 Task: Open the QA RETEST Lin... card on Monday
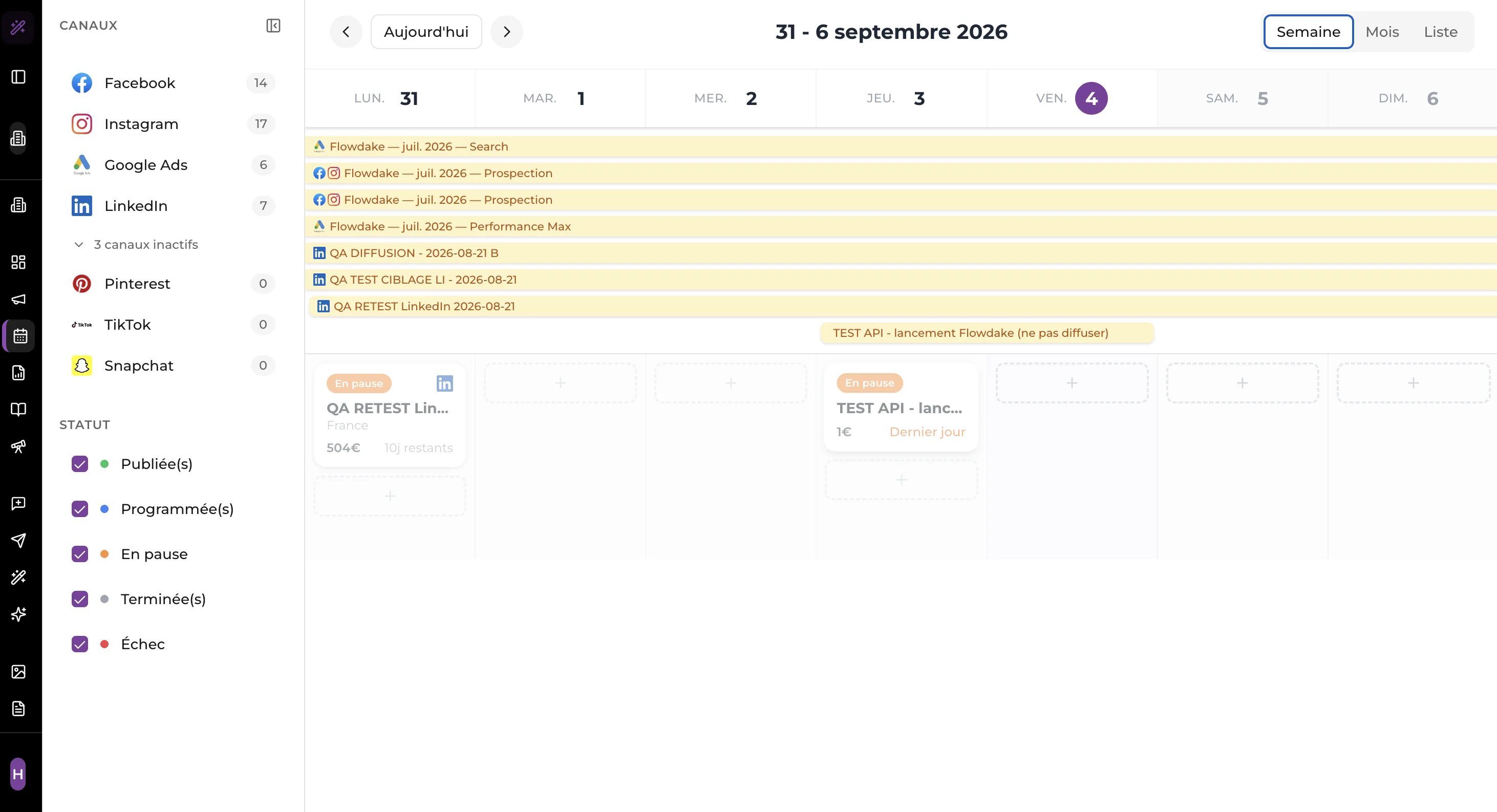click(390, 415)
